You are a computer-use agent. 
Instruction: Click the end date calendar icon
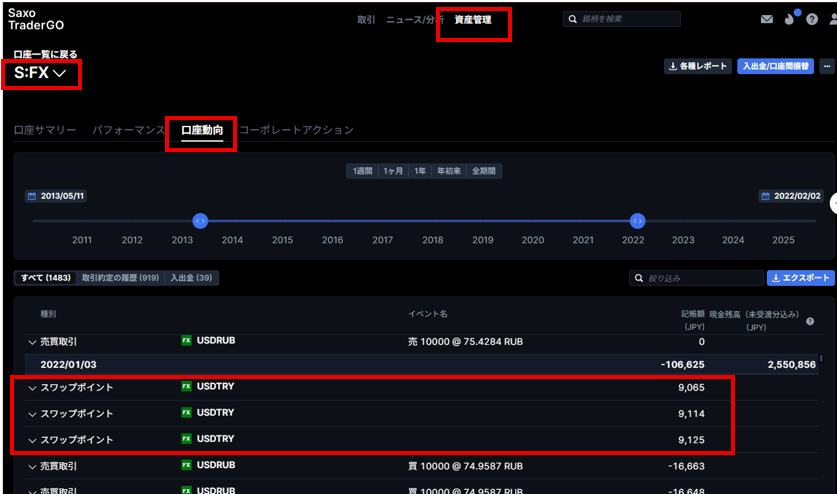[765, 196]
